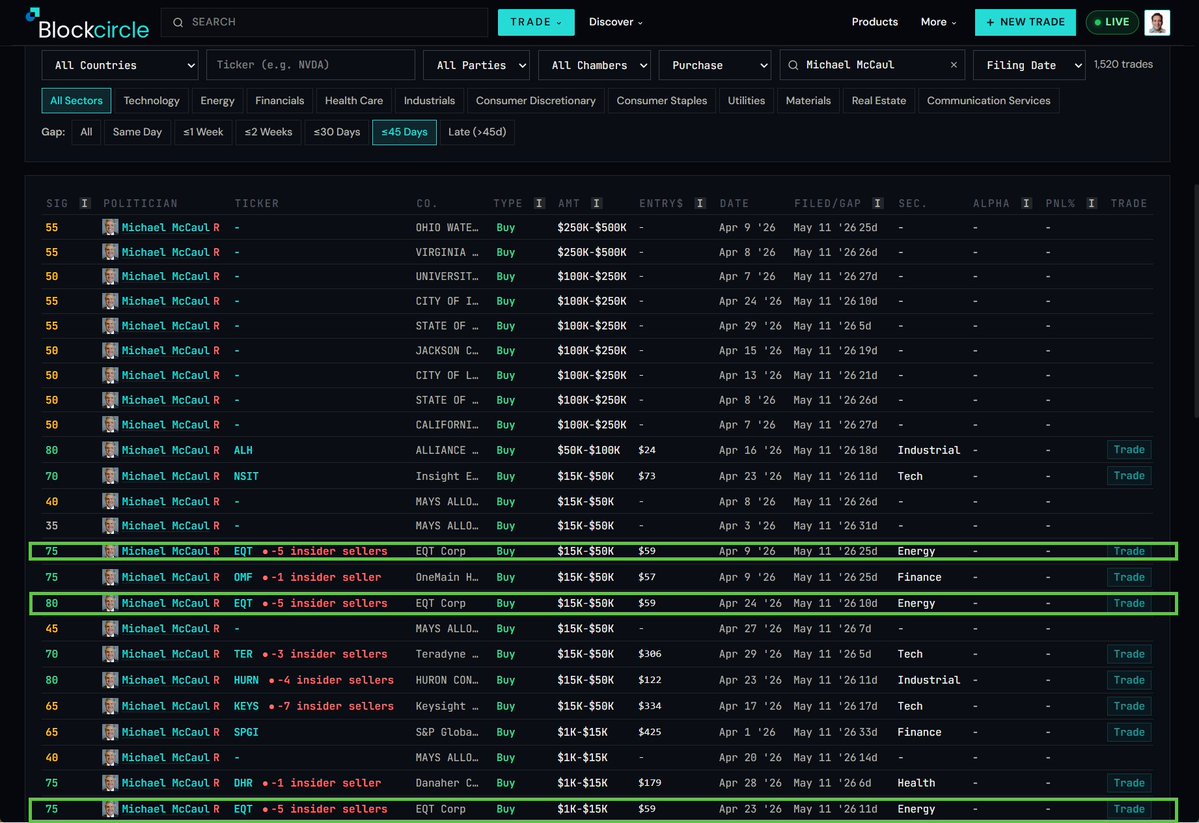Click the SIG column info icon
The height and width of the screenshot is (823, 1199).
click(85, 203)
